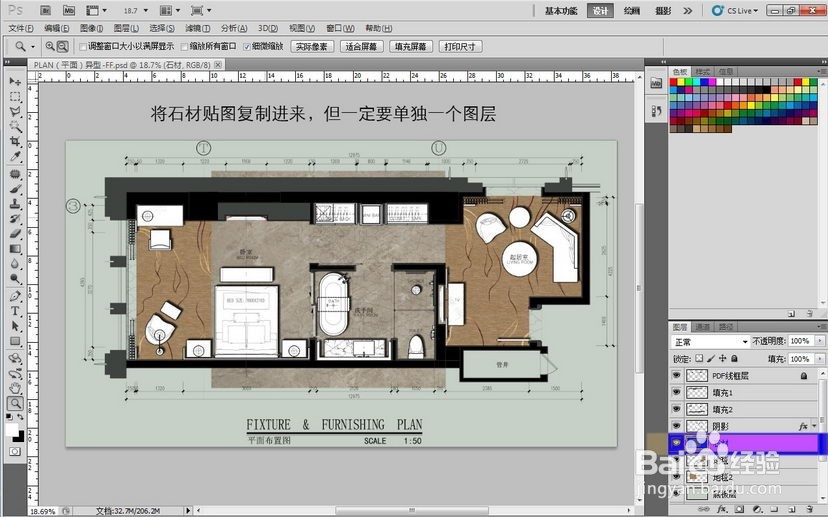Hide the 填充1 layer

(x=676, y=392)
